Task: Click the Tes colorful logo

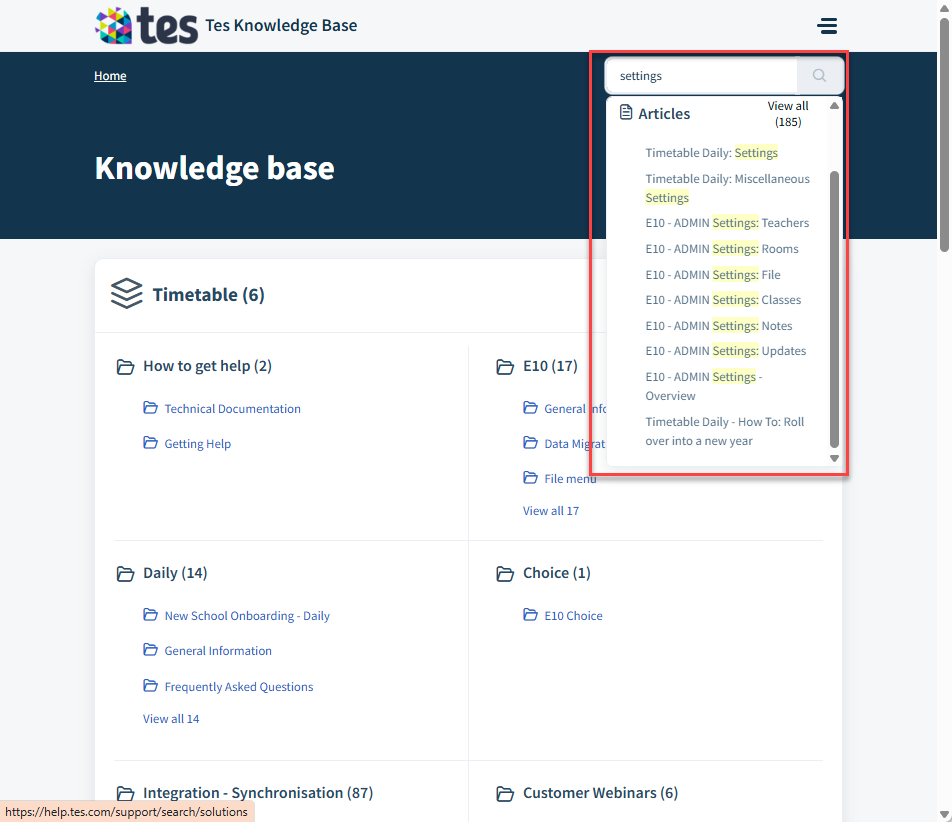Action: pyautogui.click(x=146, y=25)
